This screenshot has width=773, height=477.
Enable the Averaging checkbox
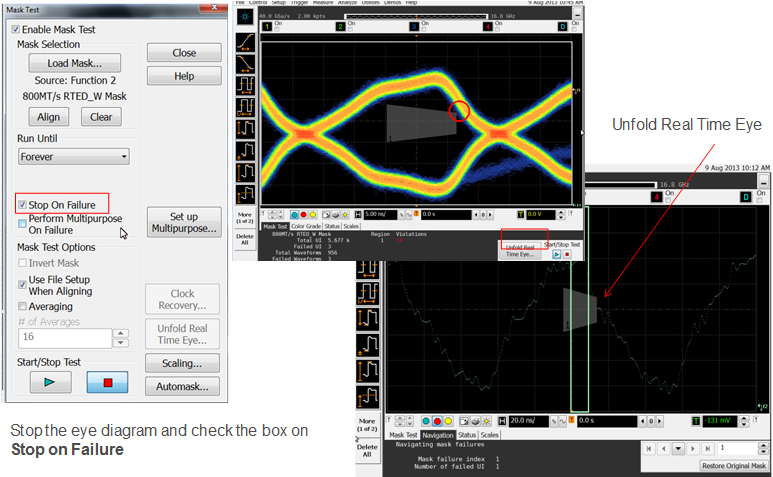pos(23,306)
